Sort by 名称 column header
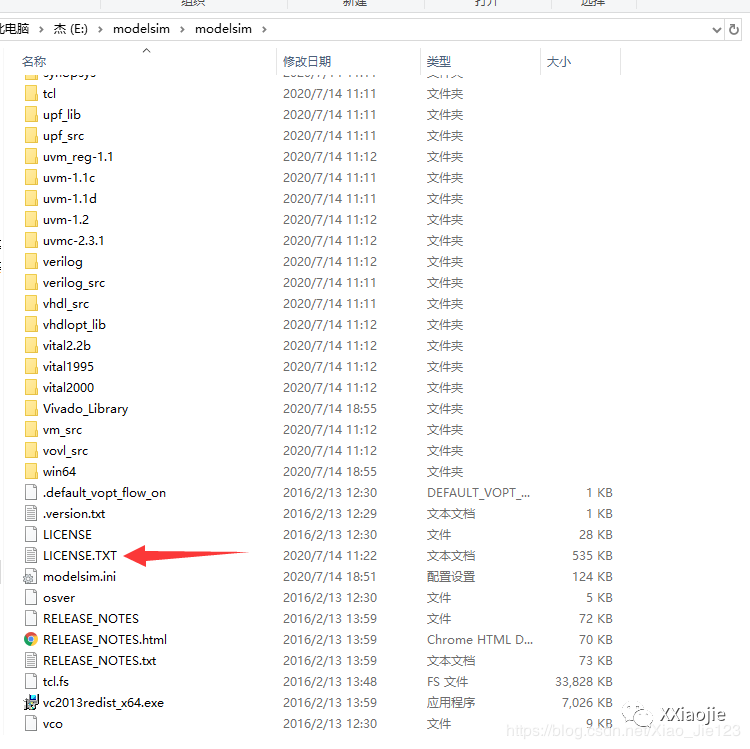 pyautogui.click(x=34, y=62)
